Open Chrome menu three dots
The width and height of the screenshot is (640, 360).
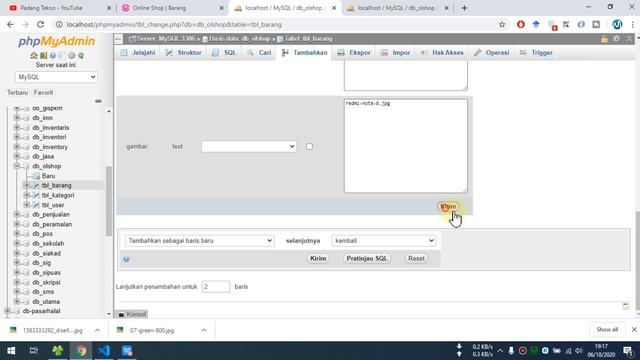(633, 24)
